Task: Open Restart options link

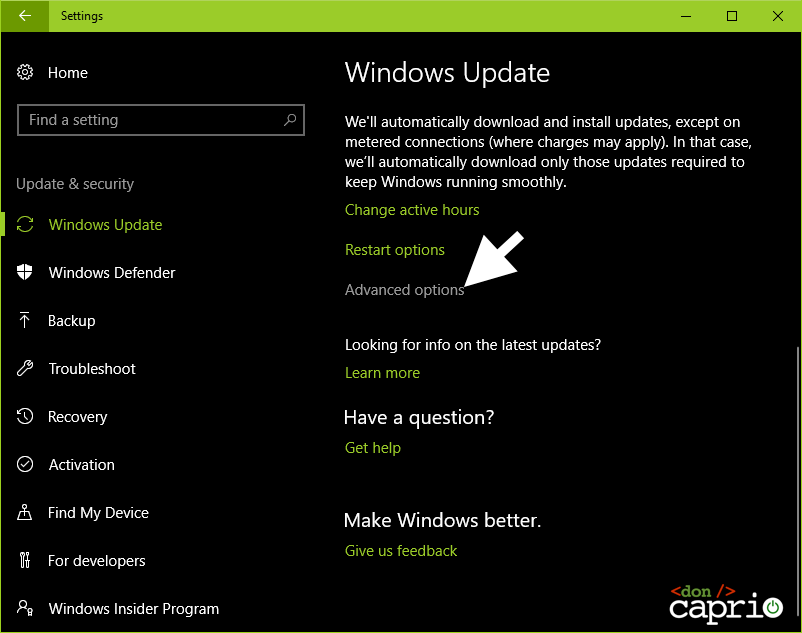Action: [394, 250]
